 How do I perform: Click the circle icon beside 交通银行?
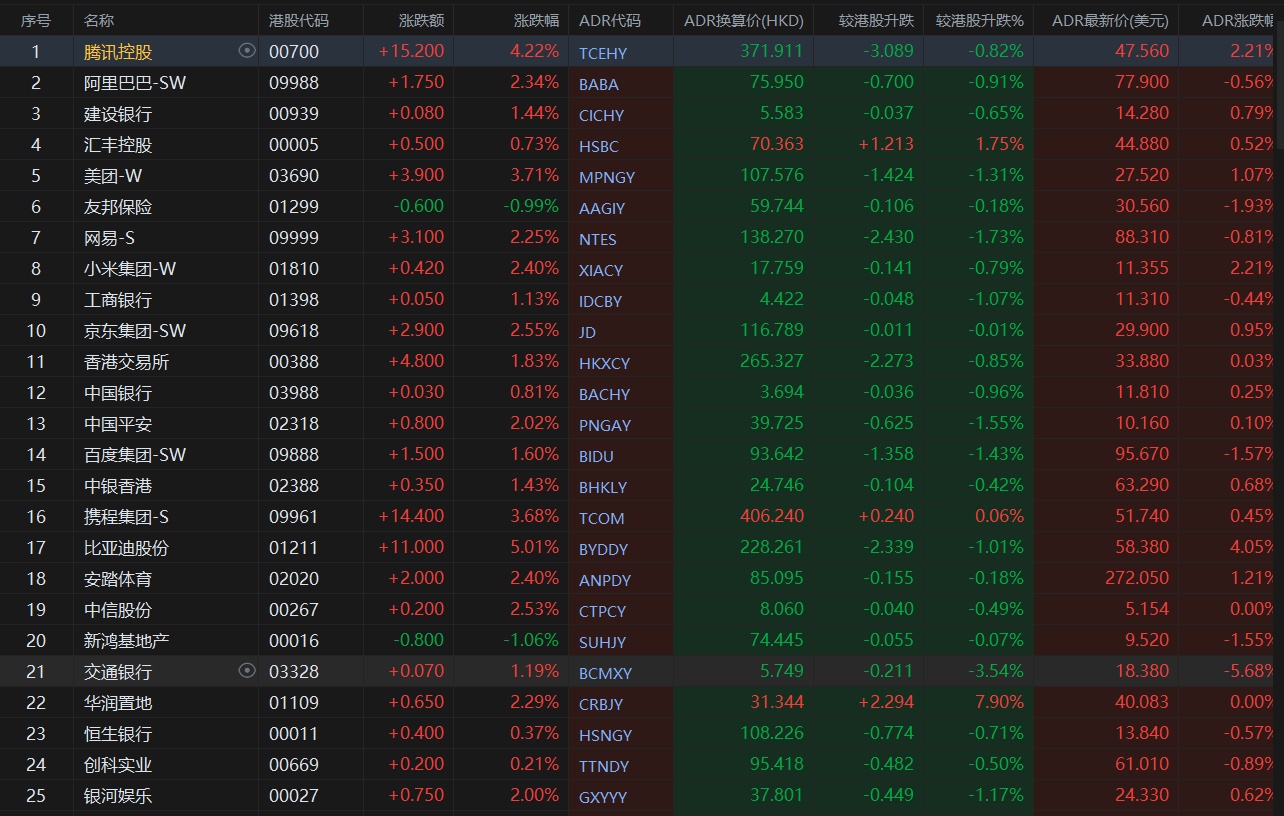coord(247,671)
